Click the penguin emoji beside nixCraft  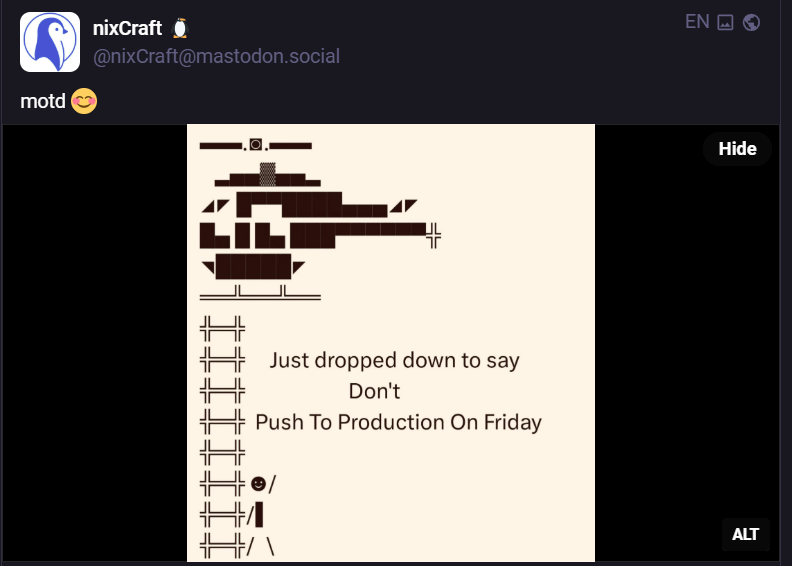(180, 28)
